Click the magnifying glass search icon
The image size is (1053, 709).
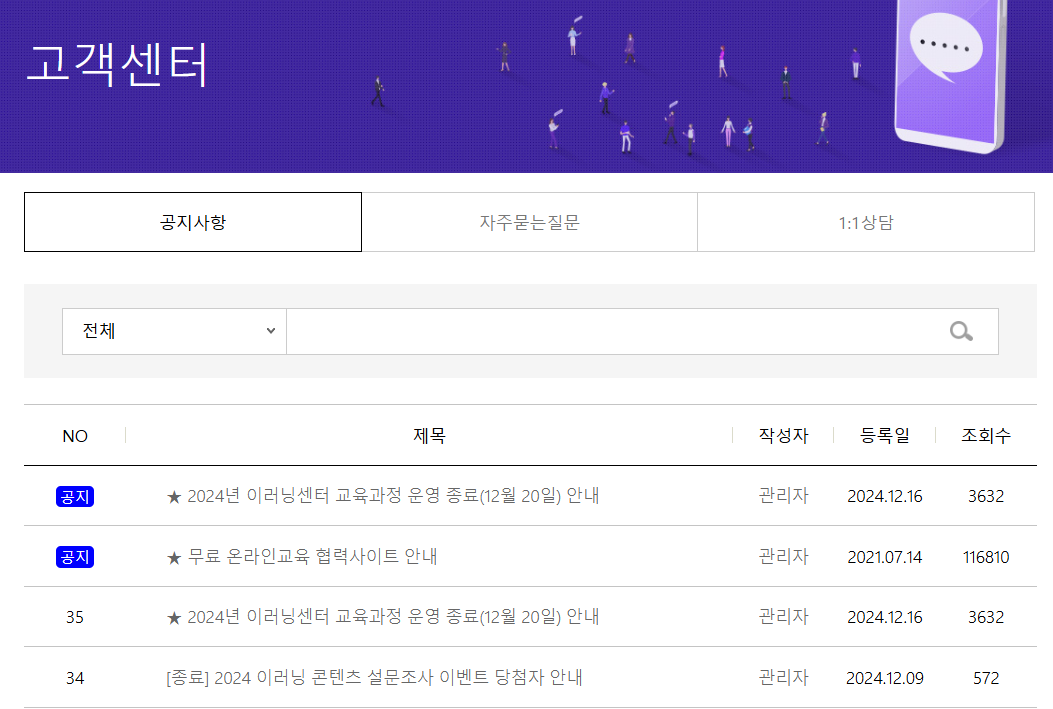(x=961, y=331)
